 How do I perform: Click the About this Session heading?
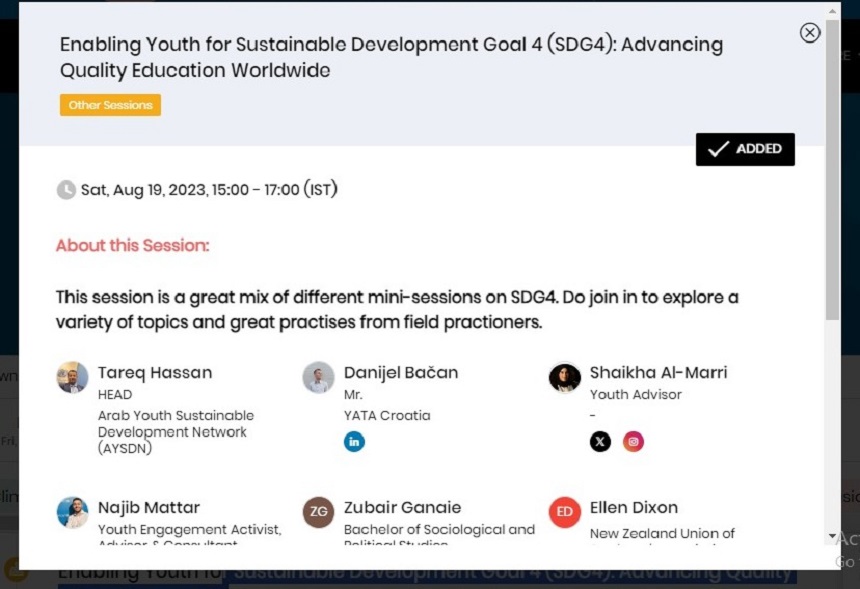(x=133, y=246)
